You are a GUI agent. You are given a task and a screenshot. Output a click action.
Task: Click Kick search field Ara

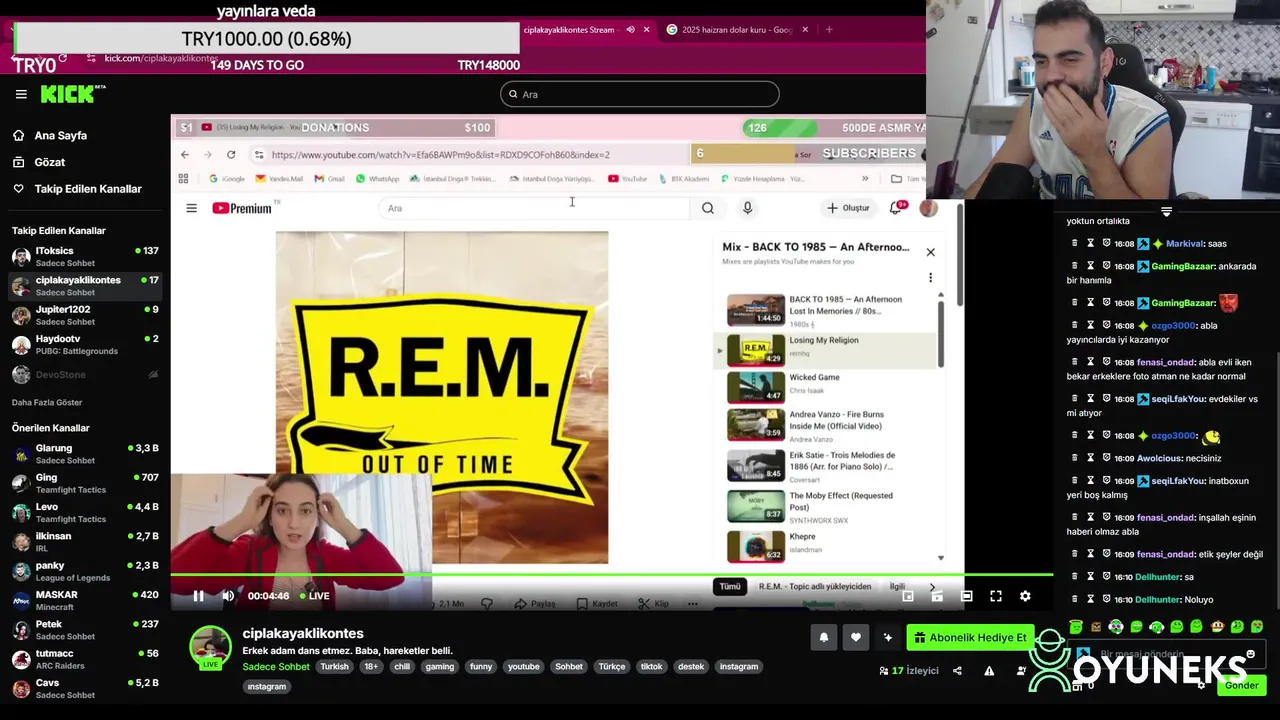point(640,94)
